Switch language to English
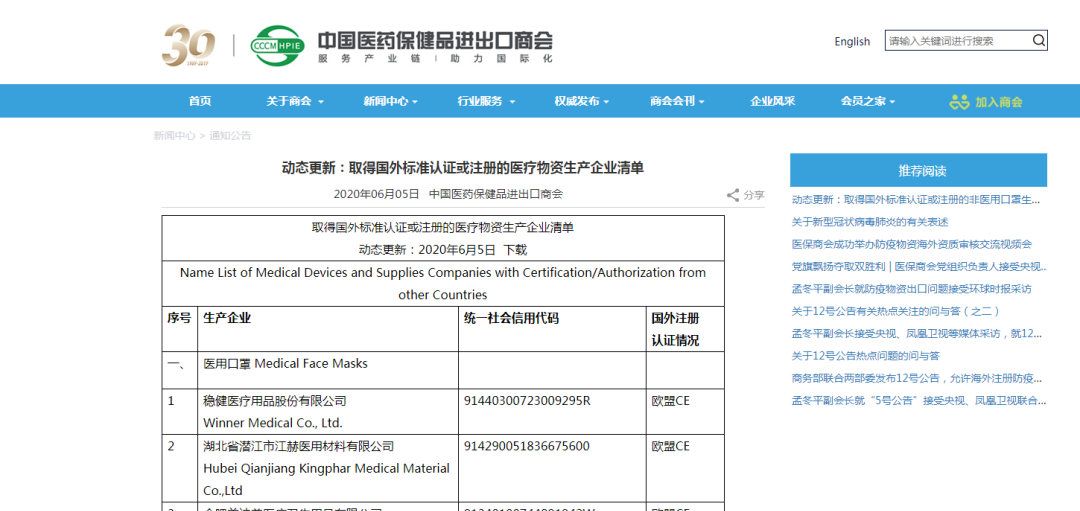Screen dimensions: 1080x511 852,42
